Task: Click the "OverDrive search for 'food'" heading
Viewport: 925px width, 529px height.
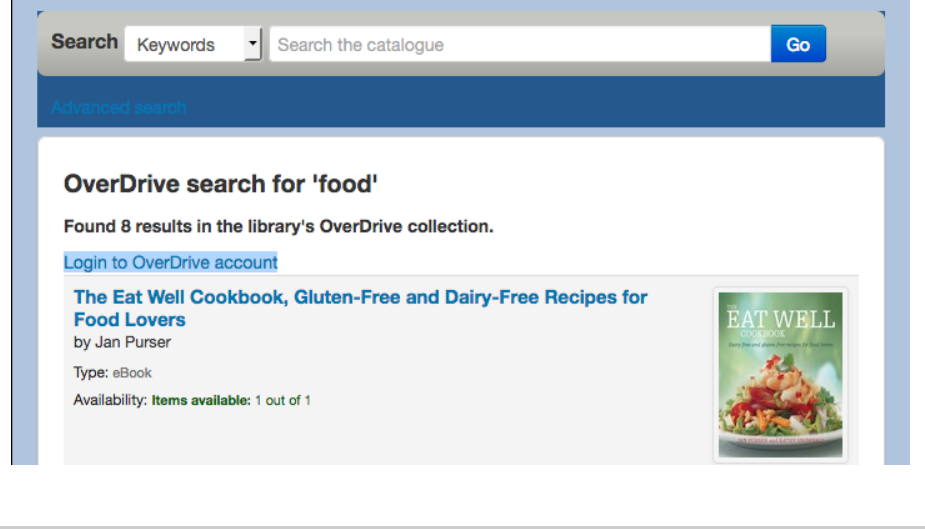Action: click(221, 184)
